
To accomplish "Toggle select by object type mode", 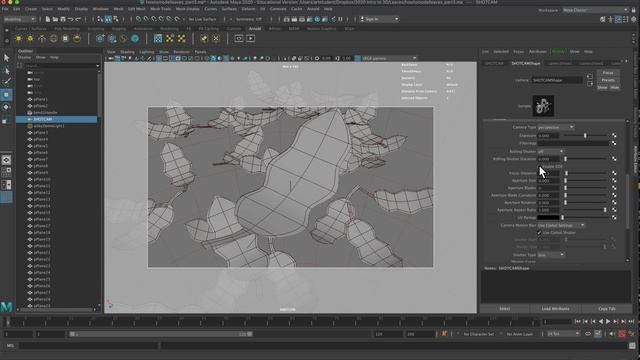I will click(108, 19).
